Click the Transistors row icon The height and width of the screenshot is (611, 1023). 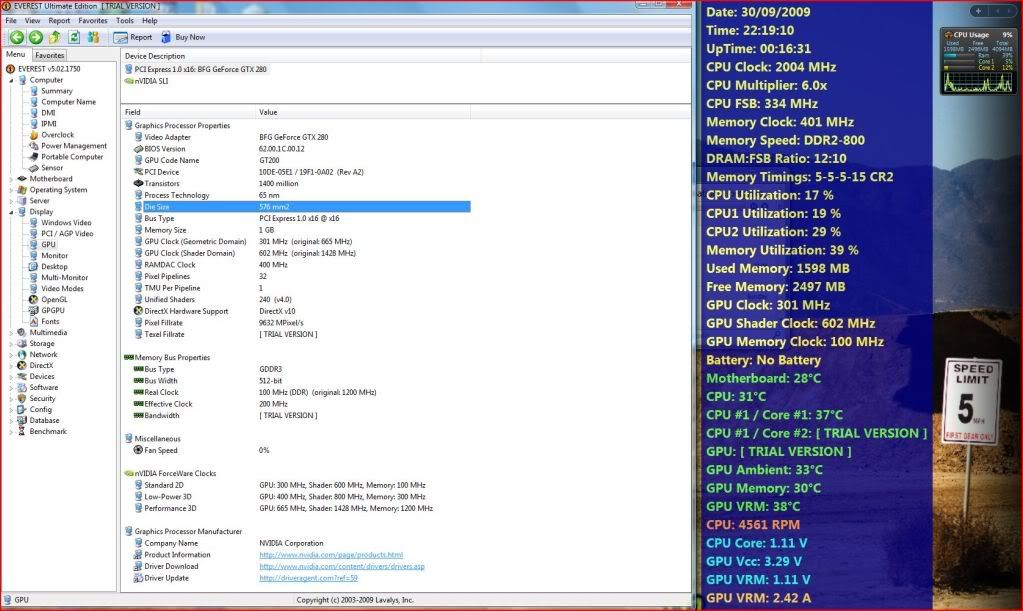pos(138,183)
